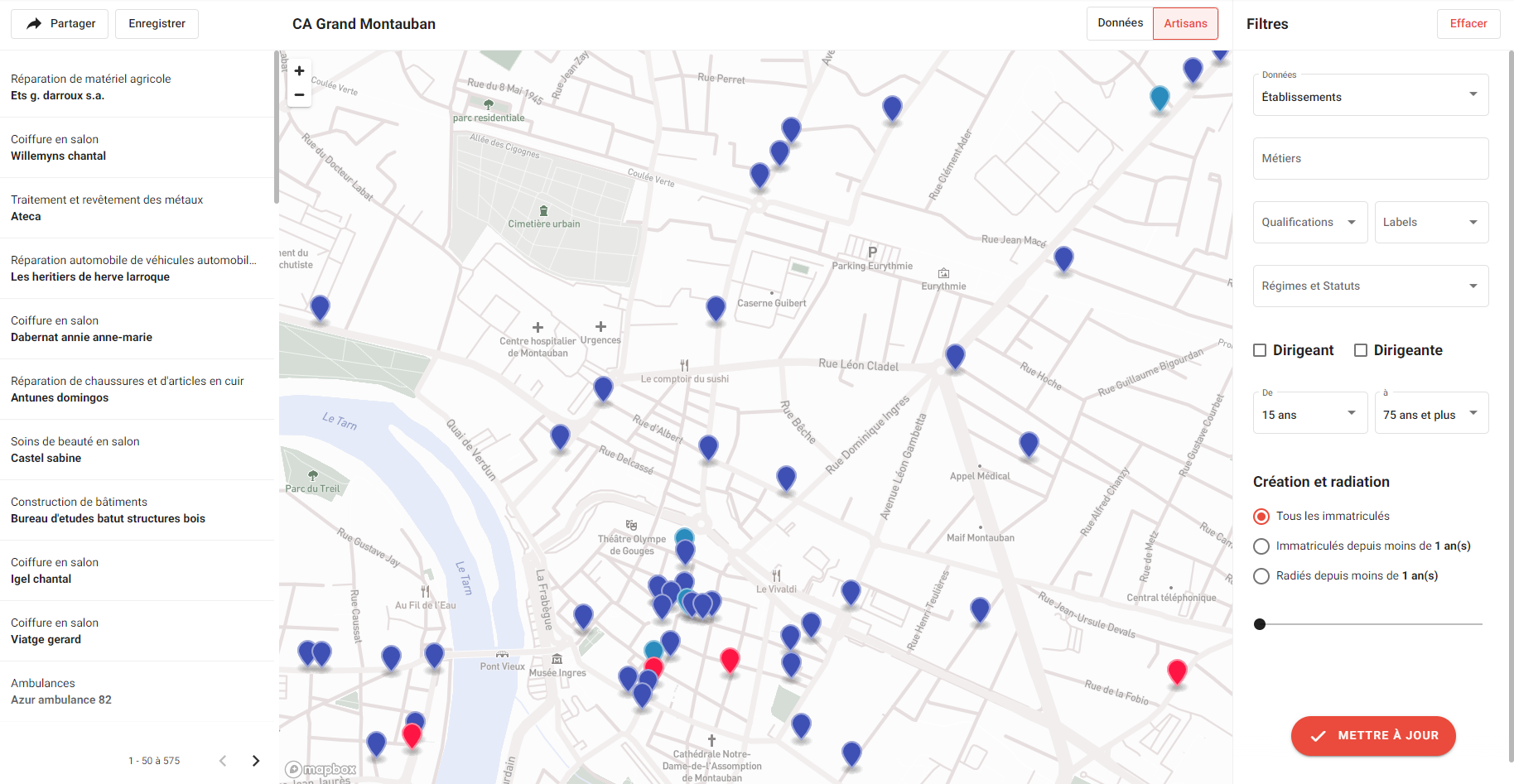This screenshot has height=784, width=1514.
Task: Click the blue marker on Rue Henri Teulières
Action: 980,610
